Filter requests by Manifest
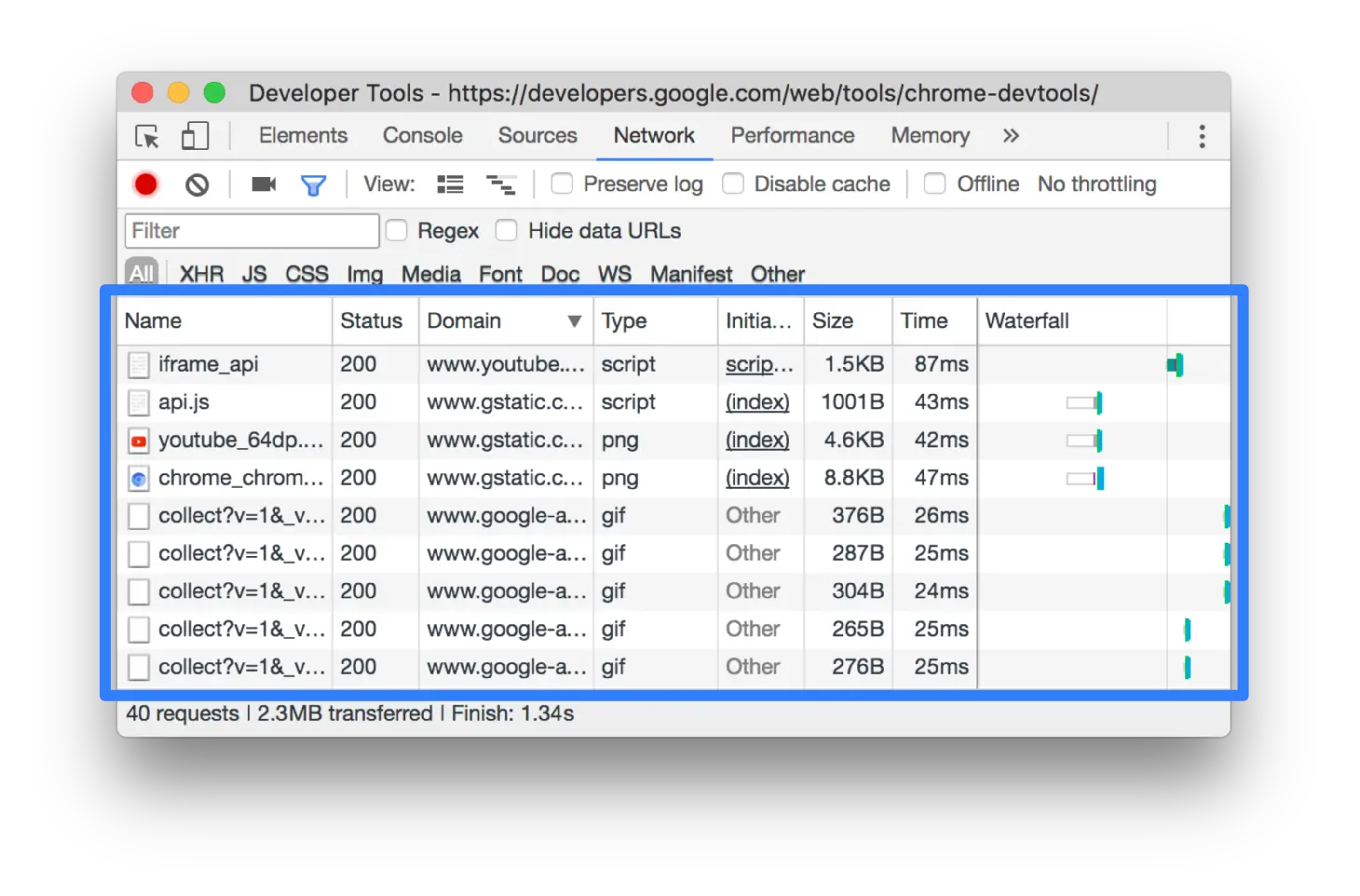 click(x=691, y=274)
